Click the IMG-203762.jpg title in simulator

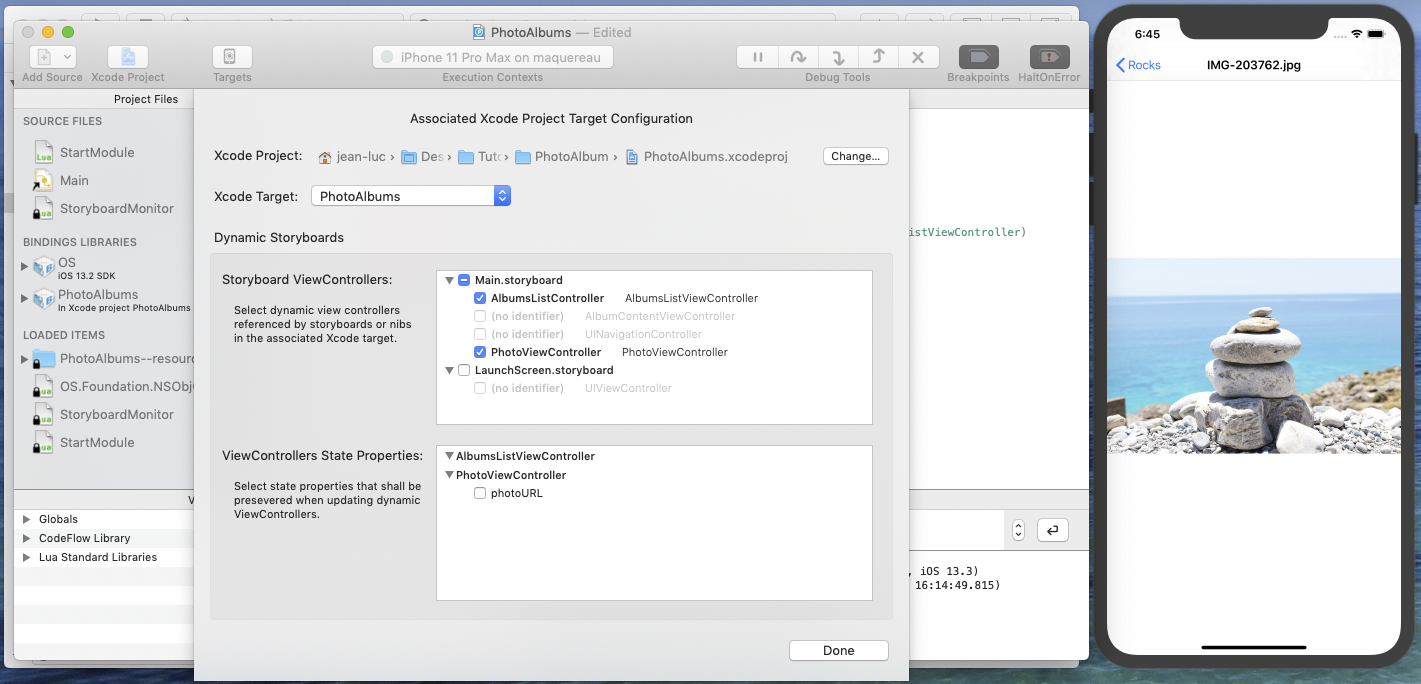[1254, 65]
